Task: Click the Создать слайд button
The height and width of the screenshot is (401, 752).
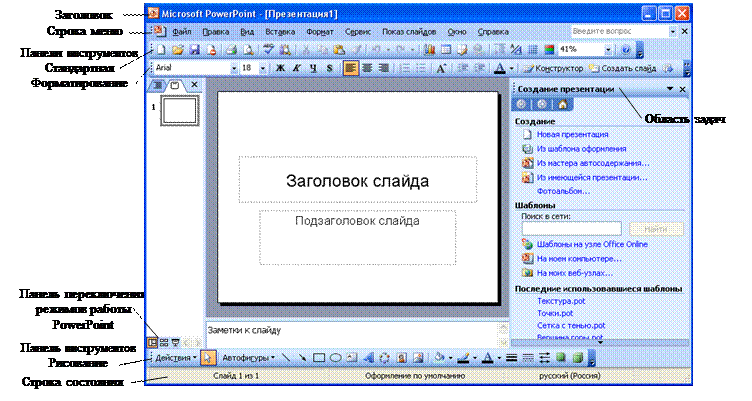Action: tap(623, 69)
